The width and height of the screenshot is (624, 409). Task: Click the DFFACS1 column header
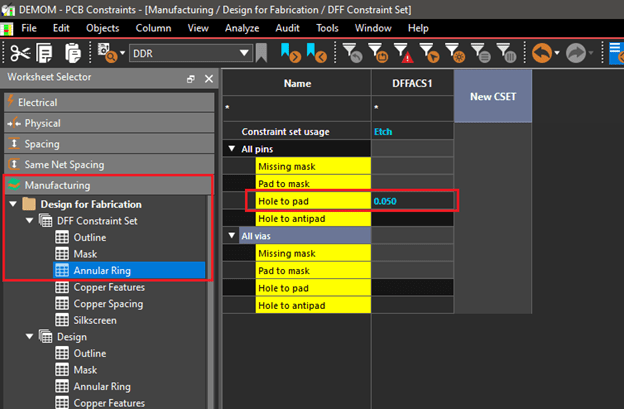click(412, 83)
